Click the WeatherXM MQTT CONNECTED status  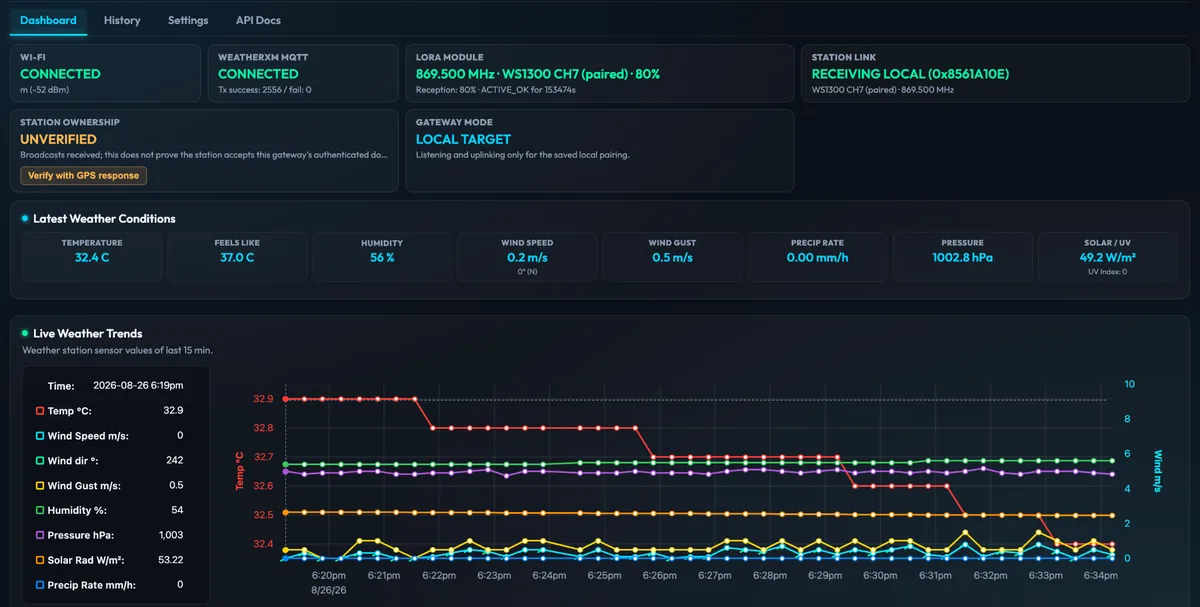click(x=258, y=74)
